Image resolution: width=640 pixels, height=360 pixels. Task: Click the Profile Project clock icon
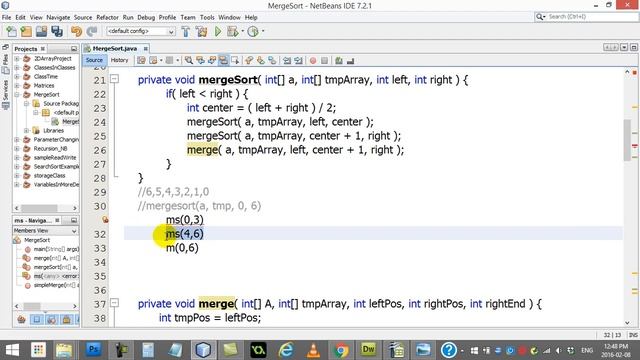click(253, 31)
